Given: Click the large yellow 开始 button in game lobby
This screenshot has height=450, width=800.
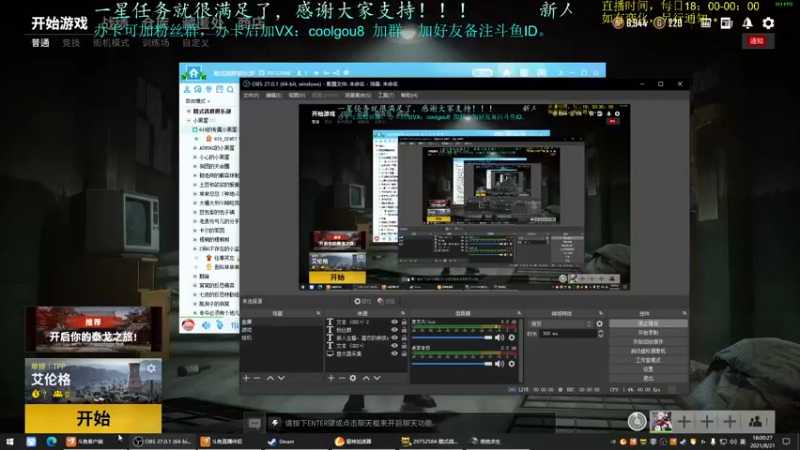Looking at the screenshot, I should click(93, 418).
